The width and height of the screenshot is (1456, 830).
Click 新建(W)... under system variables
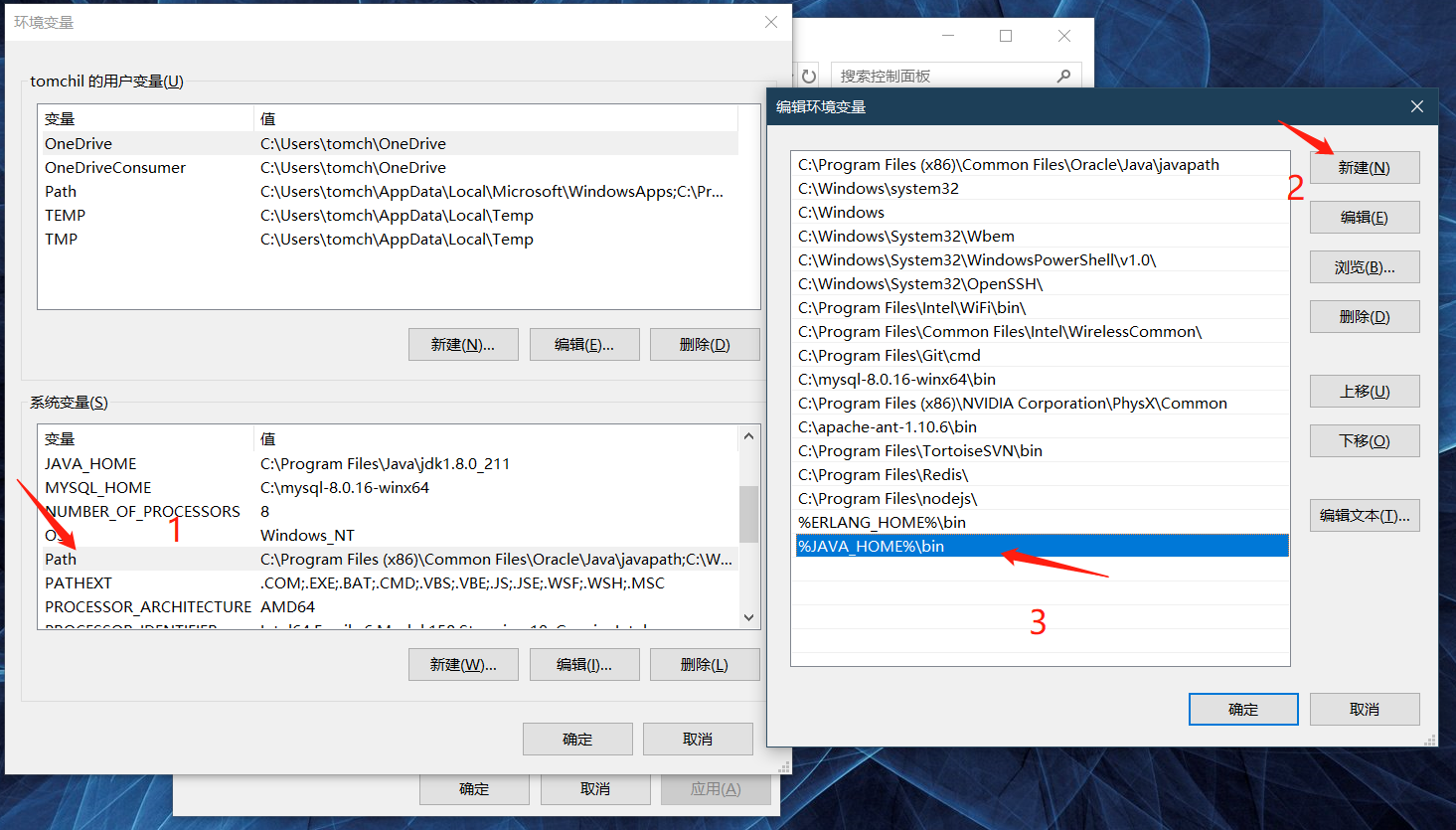click(x=462, y=665)
